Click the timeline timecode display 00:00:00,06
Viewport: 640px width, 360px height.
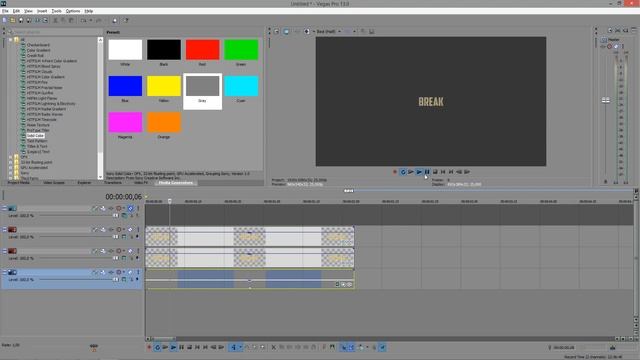(124, 197)
